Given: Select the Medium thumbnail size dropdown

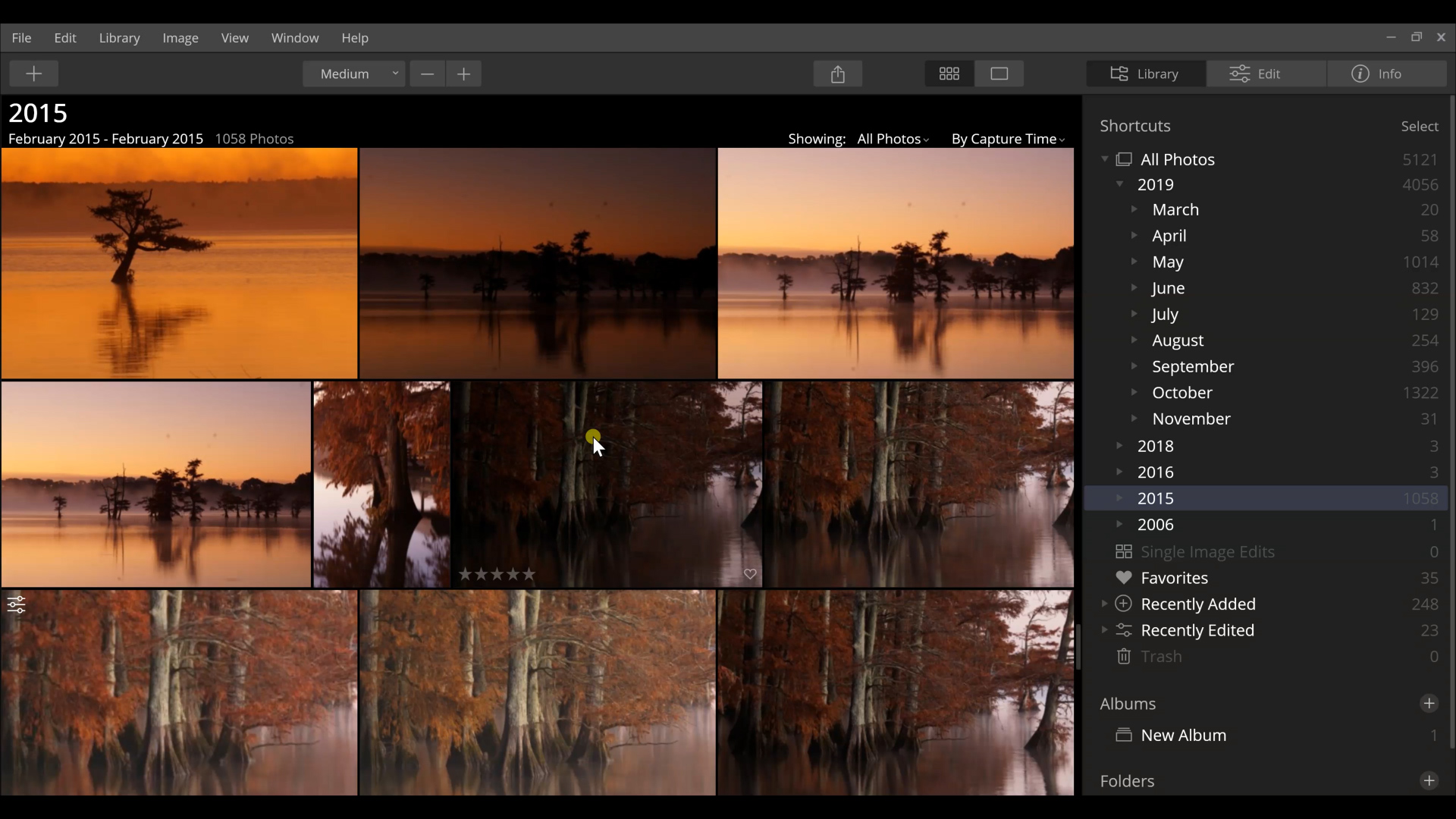Looking at the screenshot, I should pyautogui.click(x=354, y=74).
